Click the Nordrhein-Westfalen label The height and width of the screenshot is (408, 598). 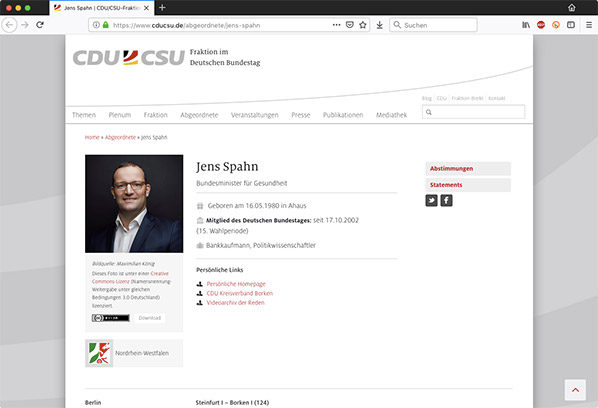(142, 353)
